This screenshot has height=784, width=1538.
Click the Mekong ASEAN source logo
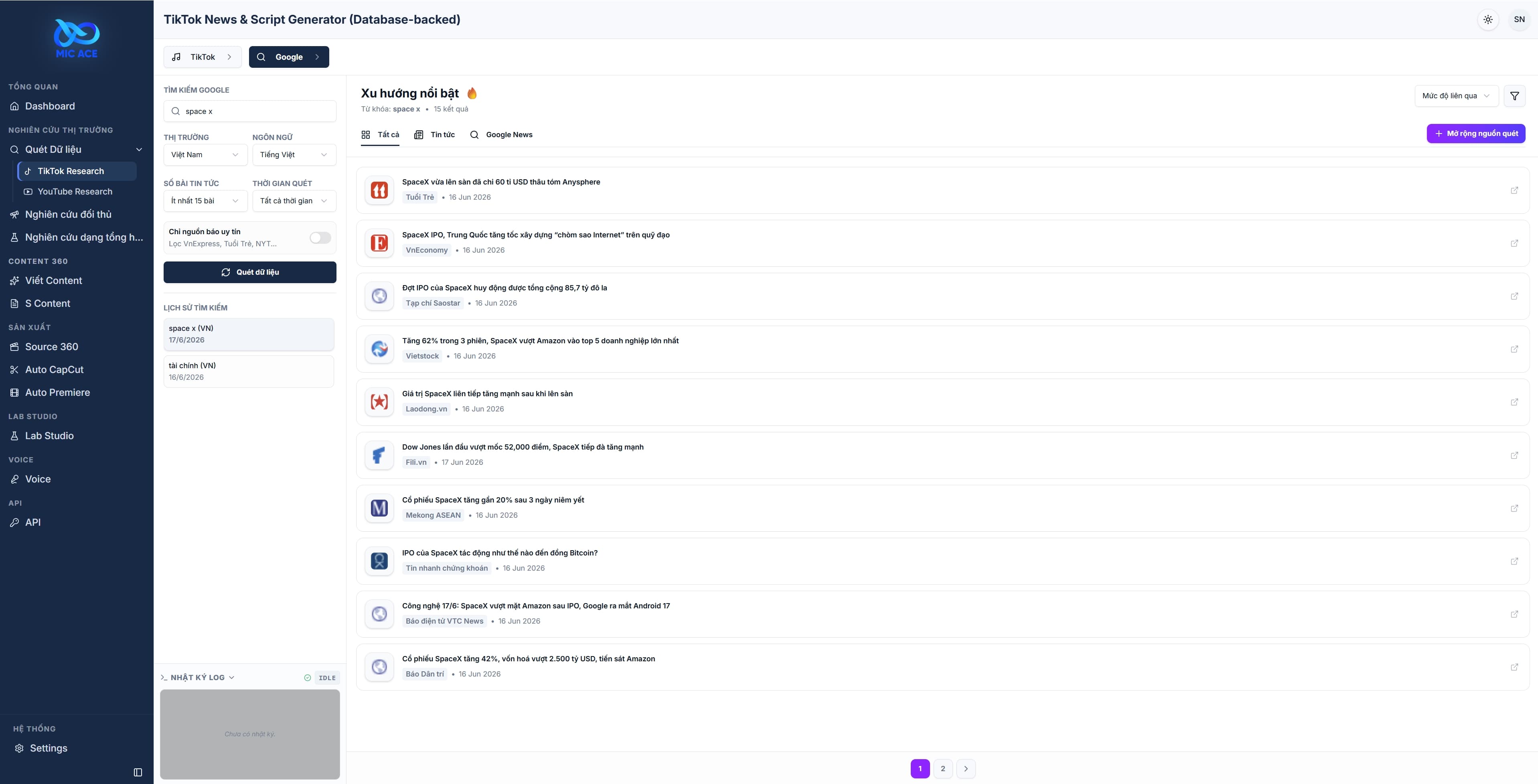coord(379,508)
